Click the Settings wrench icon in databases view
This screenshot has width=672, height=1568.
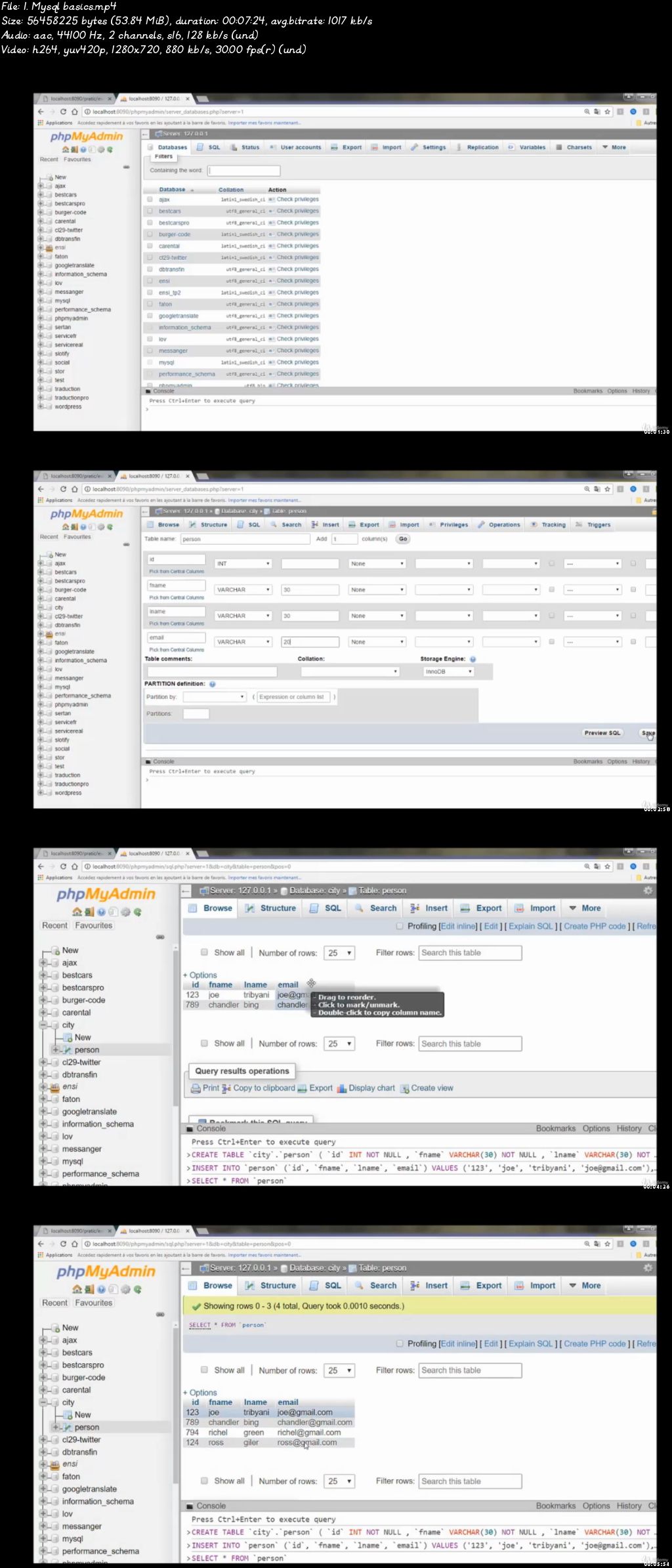tap(414, 147)
